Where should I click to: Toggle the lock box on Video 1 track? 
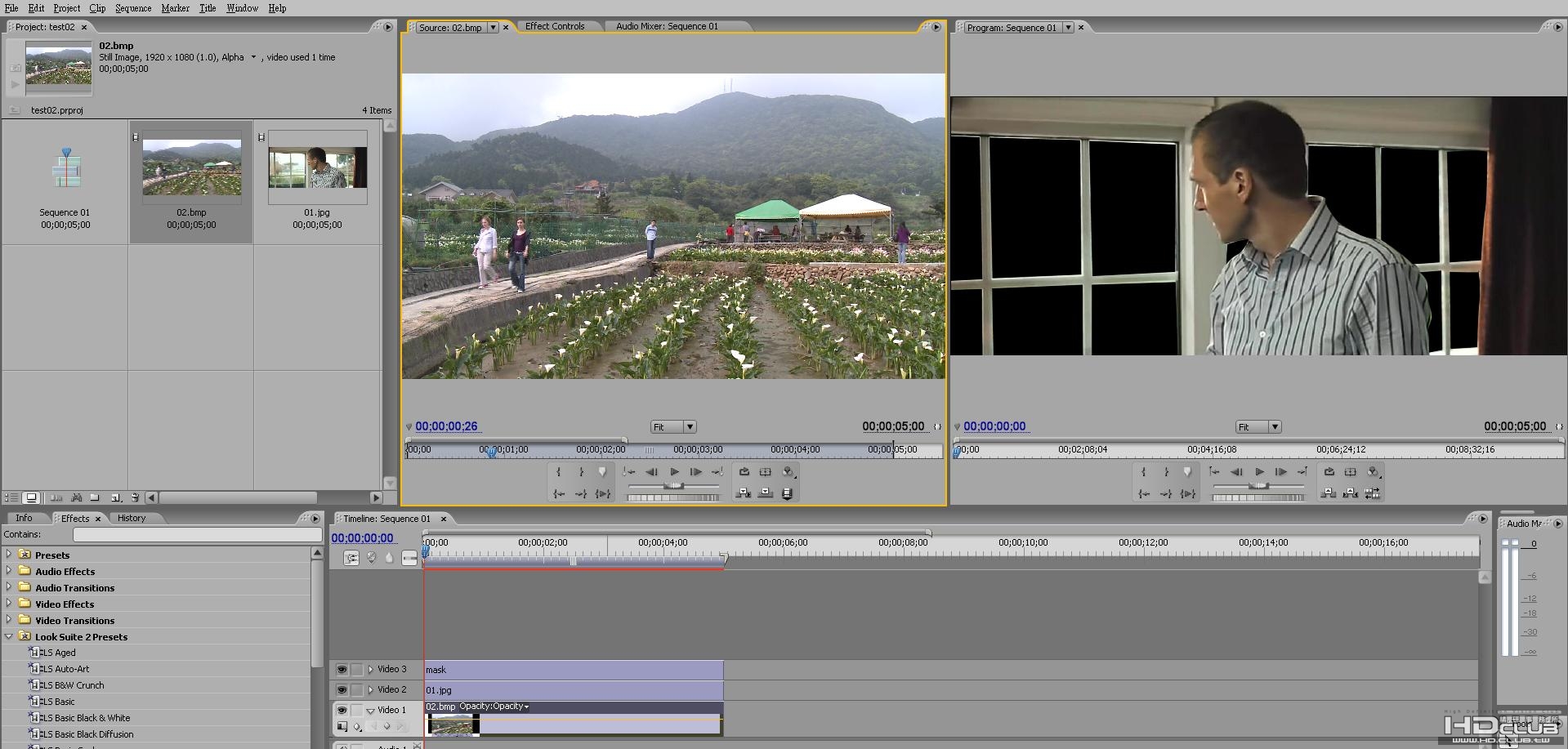pyautogui.click(x=357, y=711)
